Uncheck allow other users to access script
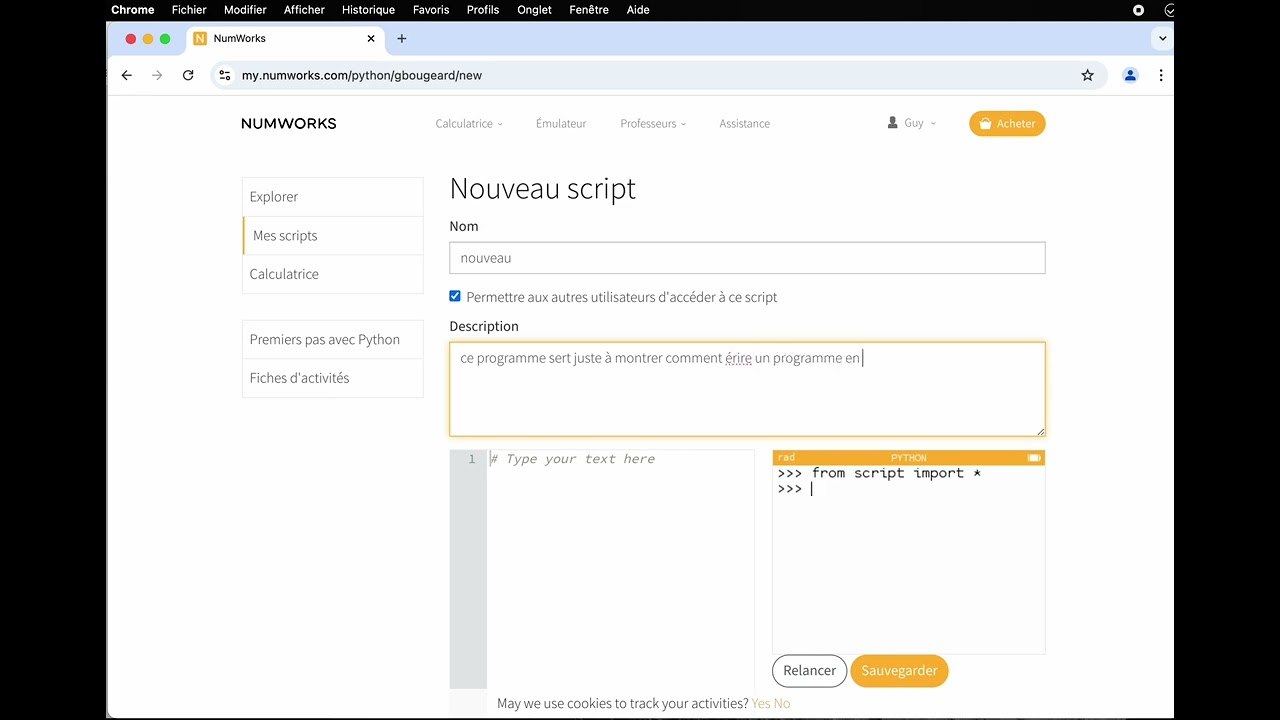This screenshot has width=1280, height=720. coord(455,296)
